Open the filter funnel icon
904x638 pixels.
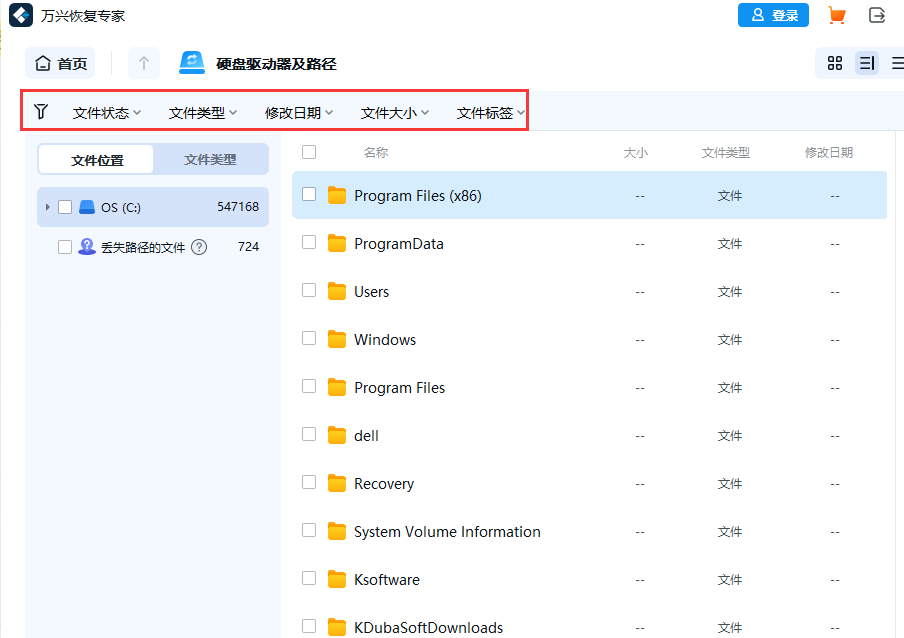(x=41, y=112)
